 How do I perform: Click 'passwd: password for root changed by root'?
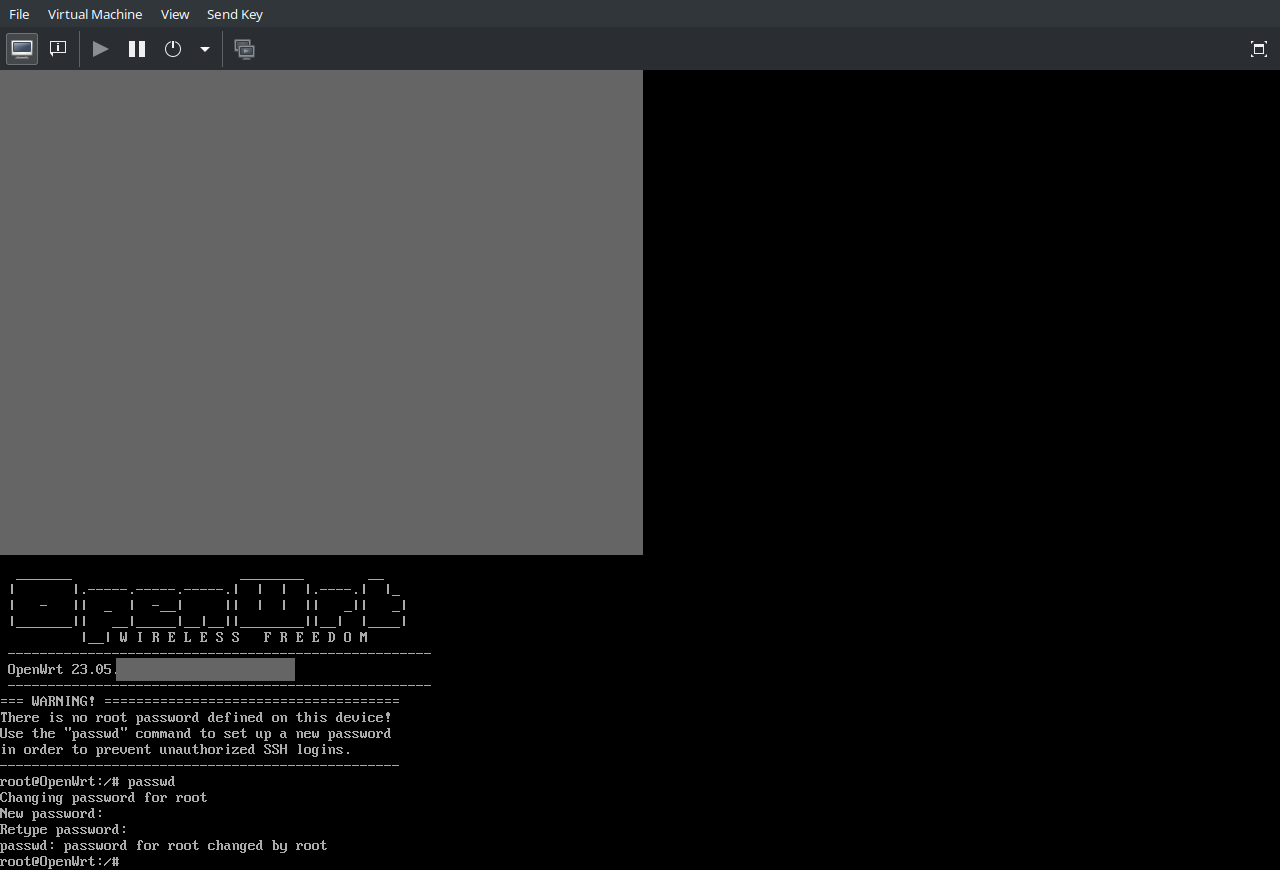(164, 845)
